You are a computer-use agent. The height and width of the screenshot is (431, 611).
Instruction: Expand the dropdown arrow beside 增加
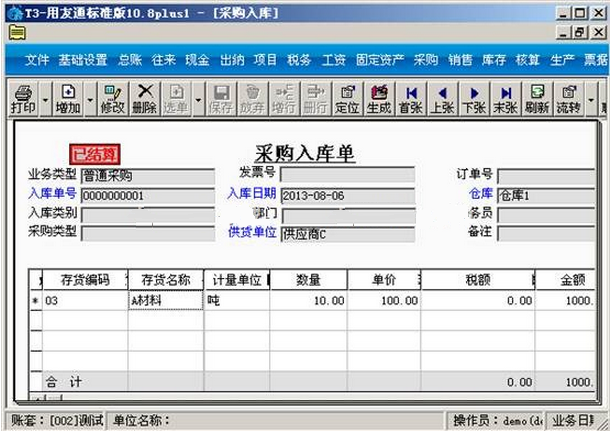(91, 99)
